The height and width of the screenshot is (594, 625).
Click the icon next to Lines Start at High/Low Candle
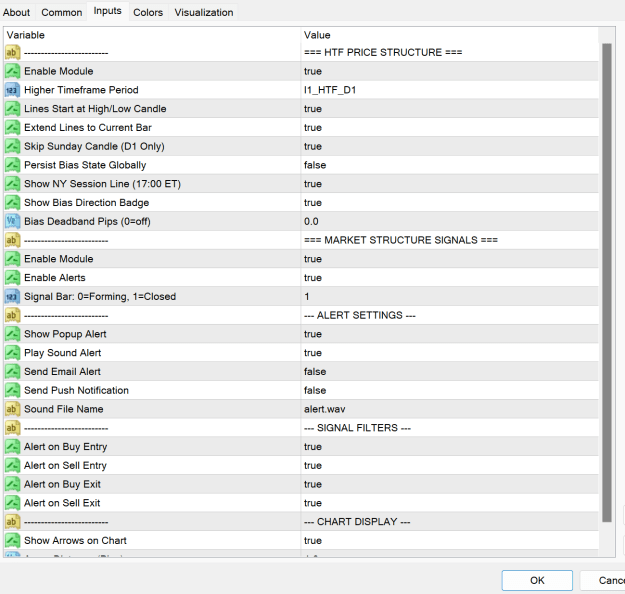(12, 109)
